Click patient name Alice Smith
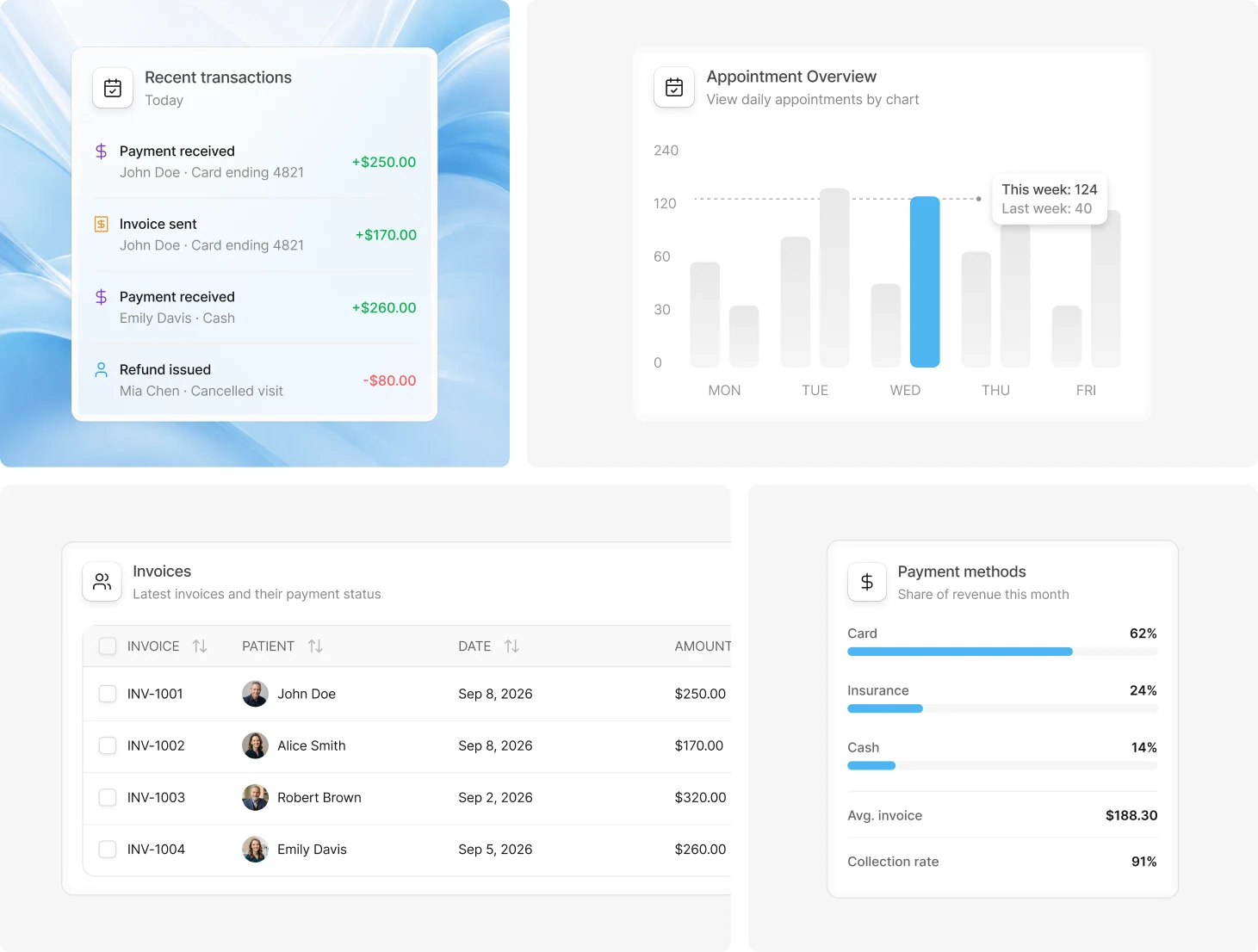The height and width of the screenshot is (952, 1258). pyautogui.click(x=312, y=745)
